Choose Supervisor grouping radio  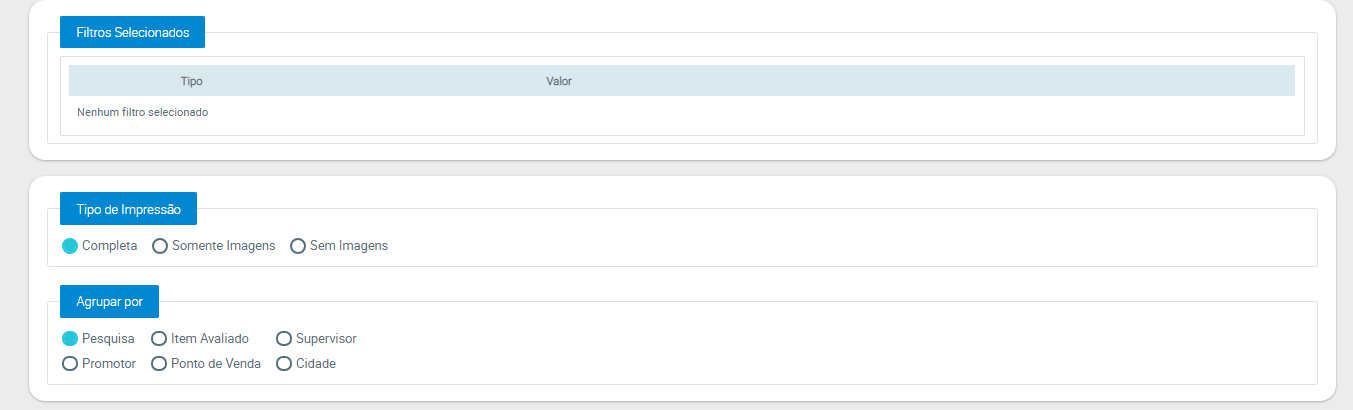point(284,338)
